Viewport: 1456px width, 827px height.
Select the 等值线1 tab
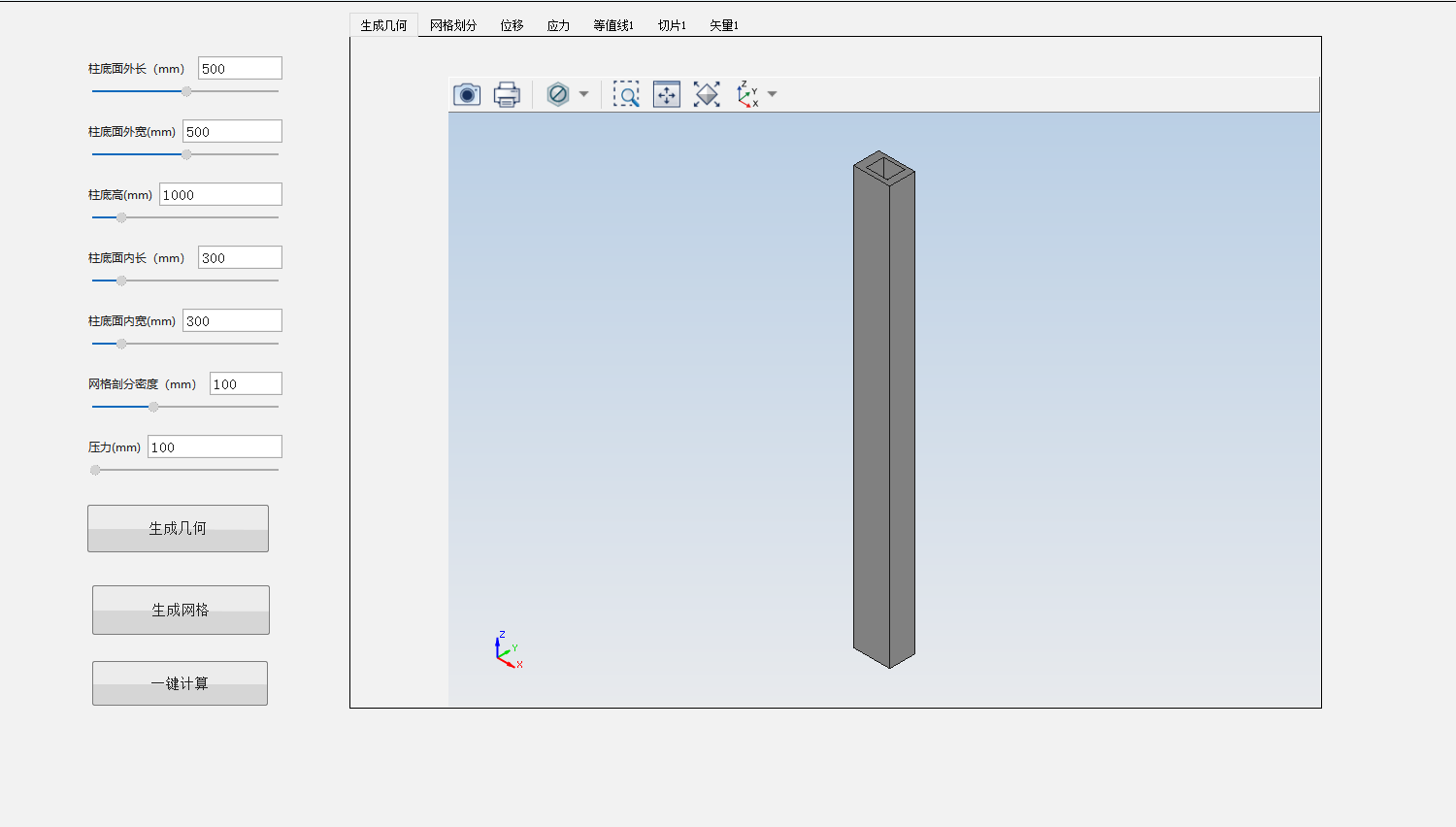pos(613,25)
